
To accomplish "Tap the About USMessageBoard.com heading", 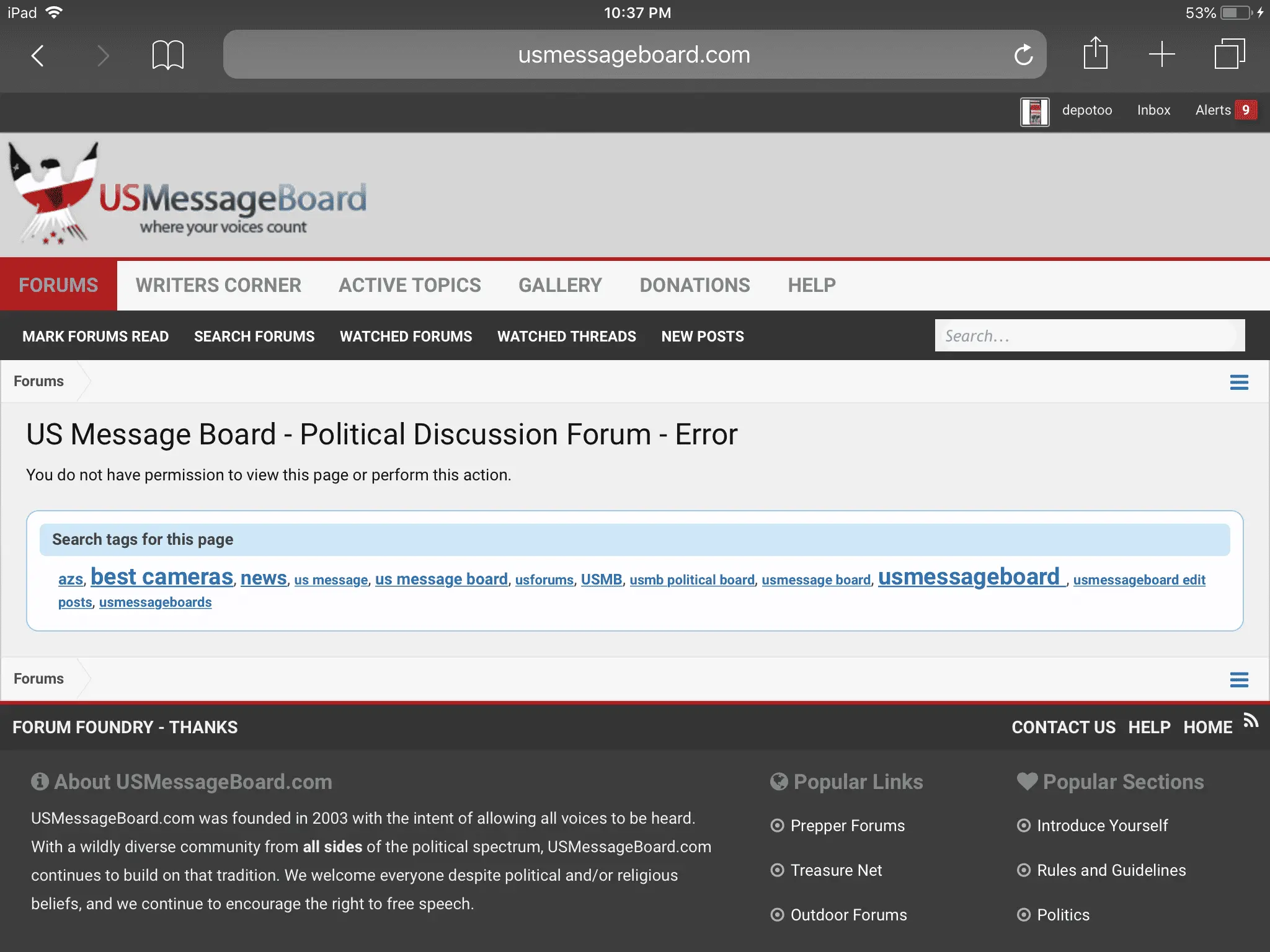I will coord(193,782).
